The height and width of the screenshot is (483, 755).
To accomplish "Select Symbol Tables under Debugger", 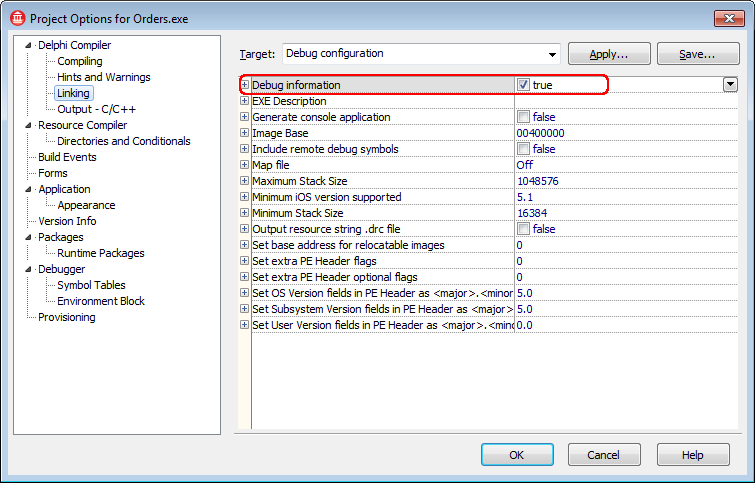I will [x=91, y=285].
